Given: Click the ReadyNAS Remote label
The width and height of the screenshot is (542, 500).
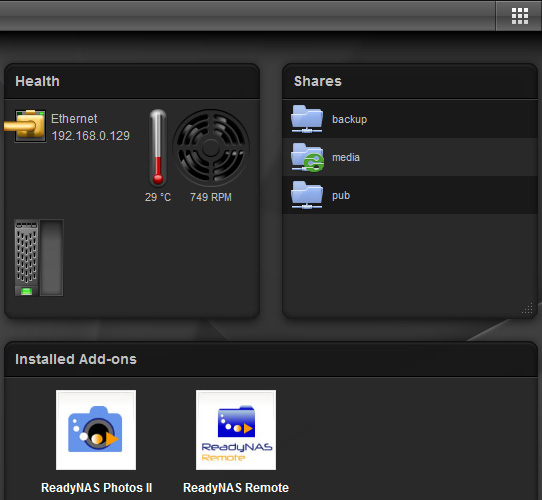Looking at the screenshot, I should coord(236,488).
